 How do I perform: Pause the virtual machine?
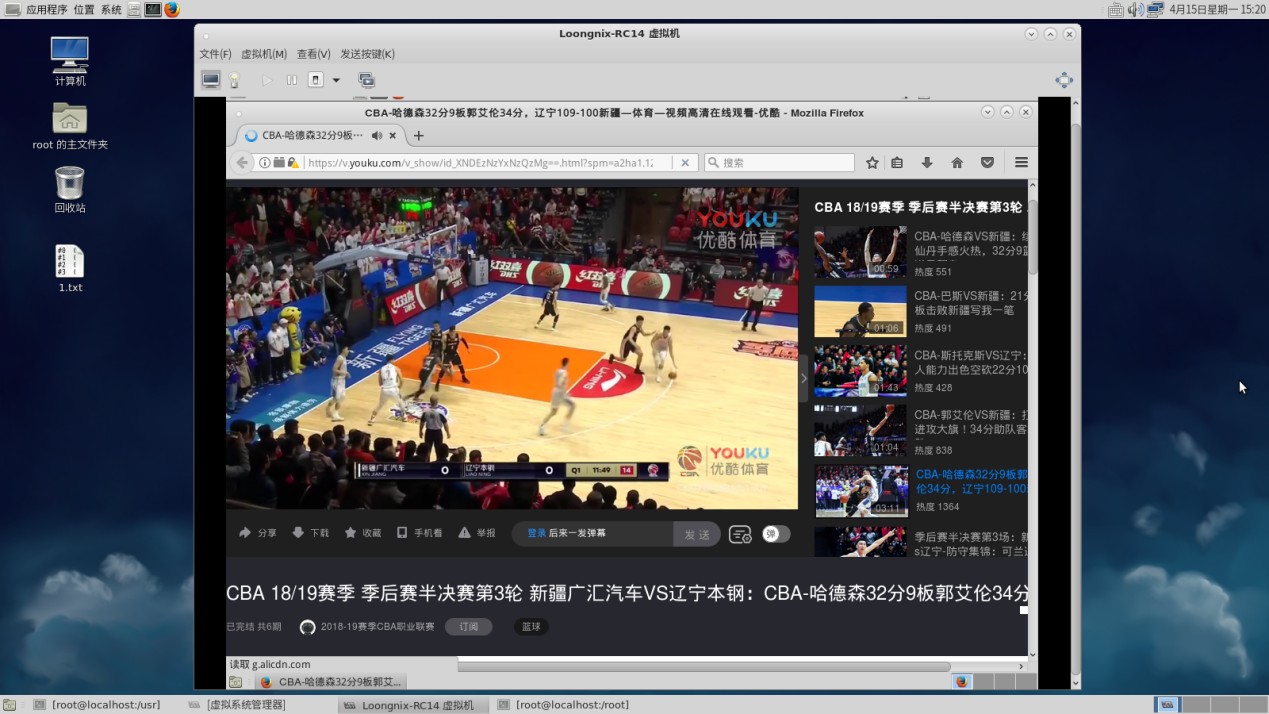coord(292,80)
